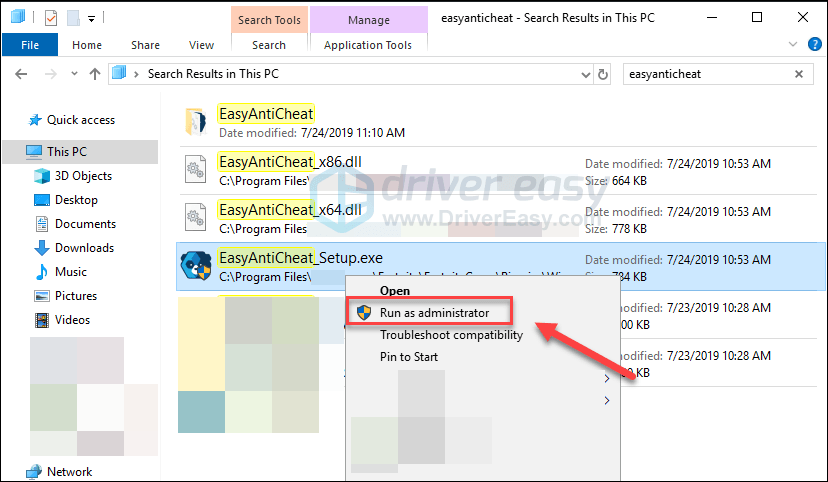This screenshot has width=828, height=482.
Task: Choose Run as administrator from context menu
Action: click(x=434, y=313)
